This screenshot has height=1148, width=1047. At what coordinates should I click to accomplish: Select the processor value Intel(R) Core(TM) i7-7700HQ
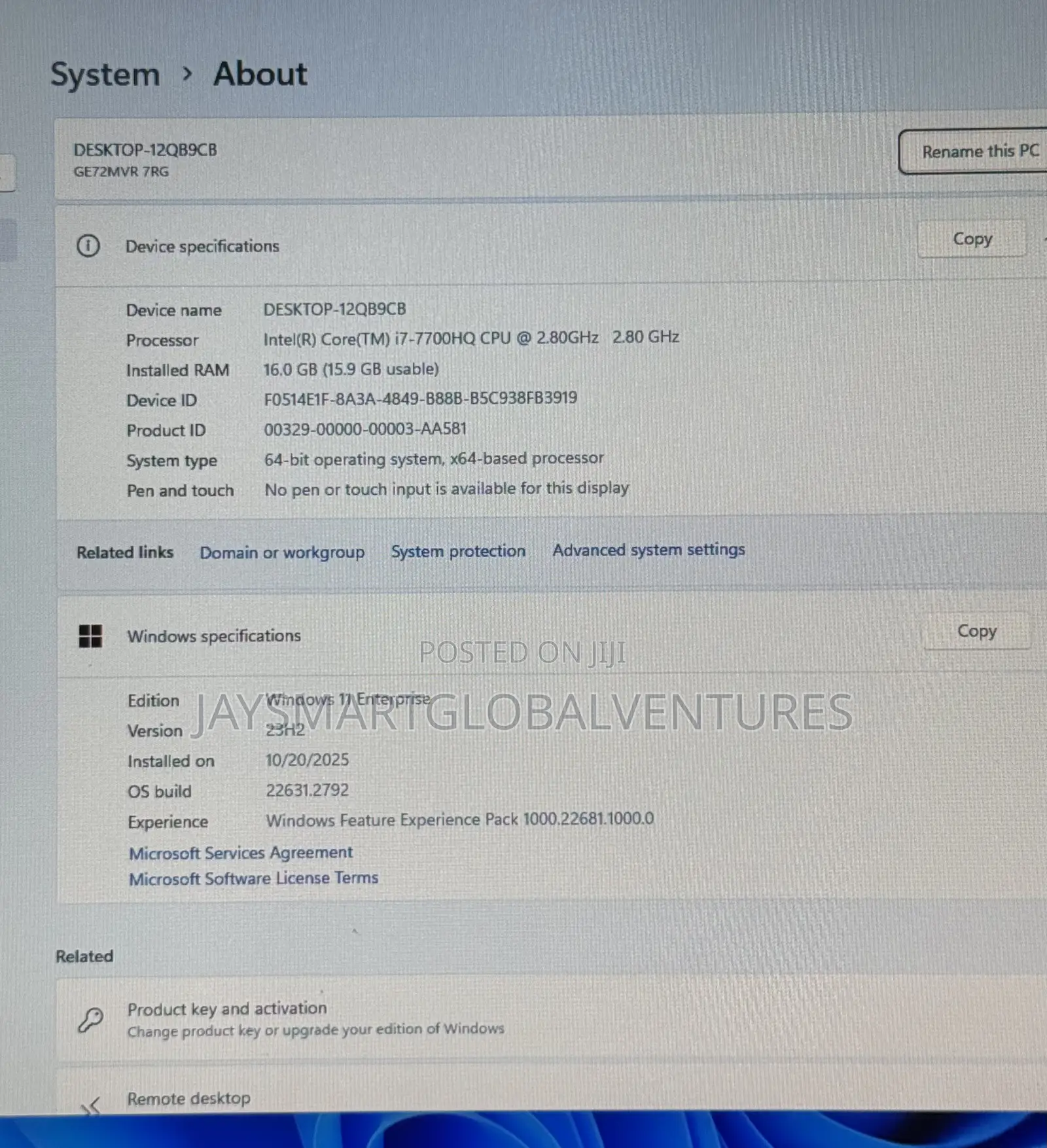click(x=471, y=338)
